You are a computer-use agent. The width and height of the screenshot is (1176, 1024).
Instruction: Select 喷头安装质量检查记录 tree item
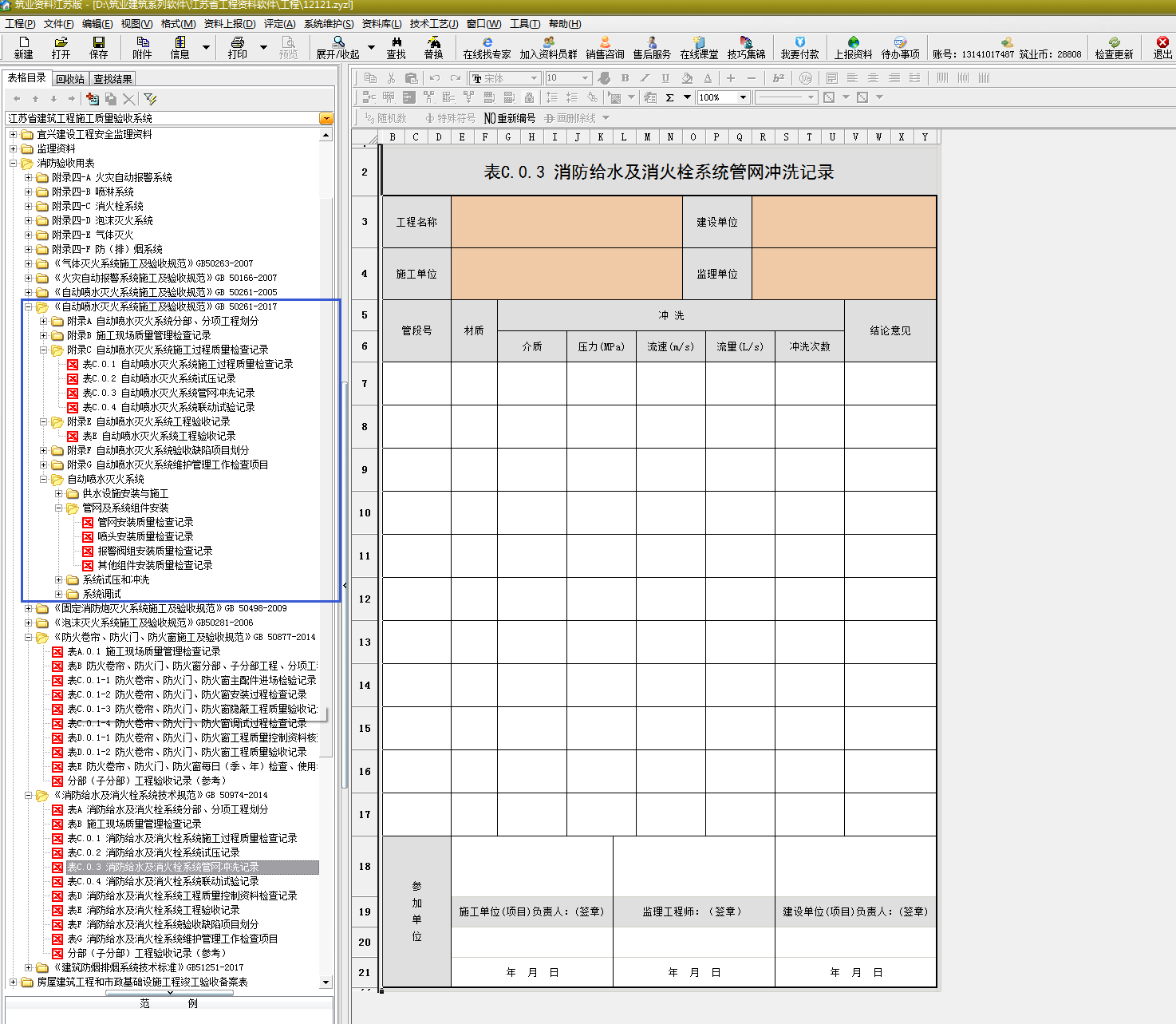(145, 536)
